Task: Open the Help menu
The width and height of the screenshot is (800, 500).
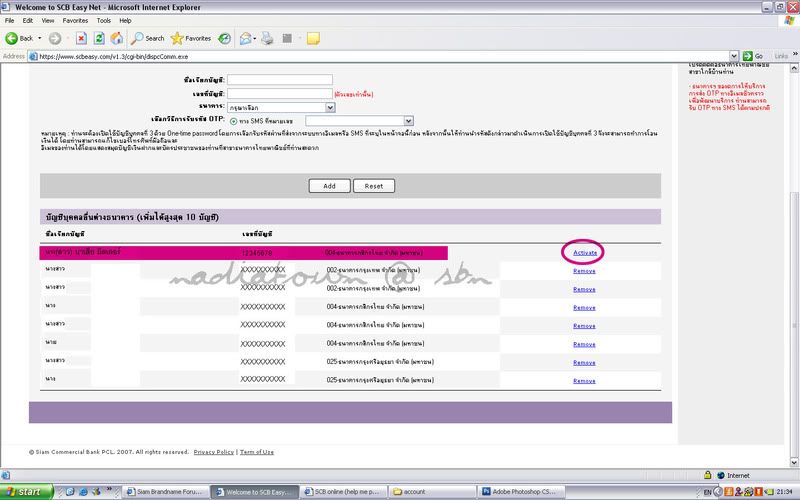Action: [x=125, y=20]
